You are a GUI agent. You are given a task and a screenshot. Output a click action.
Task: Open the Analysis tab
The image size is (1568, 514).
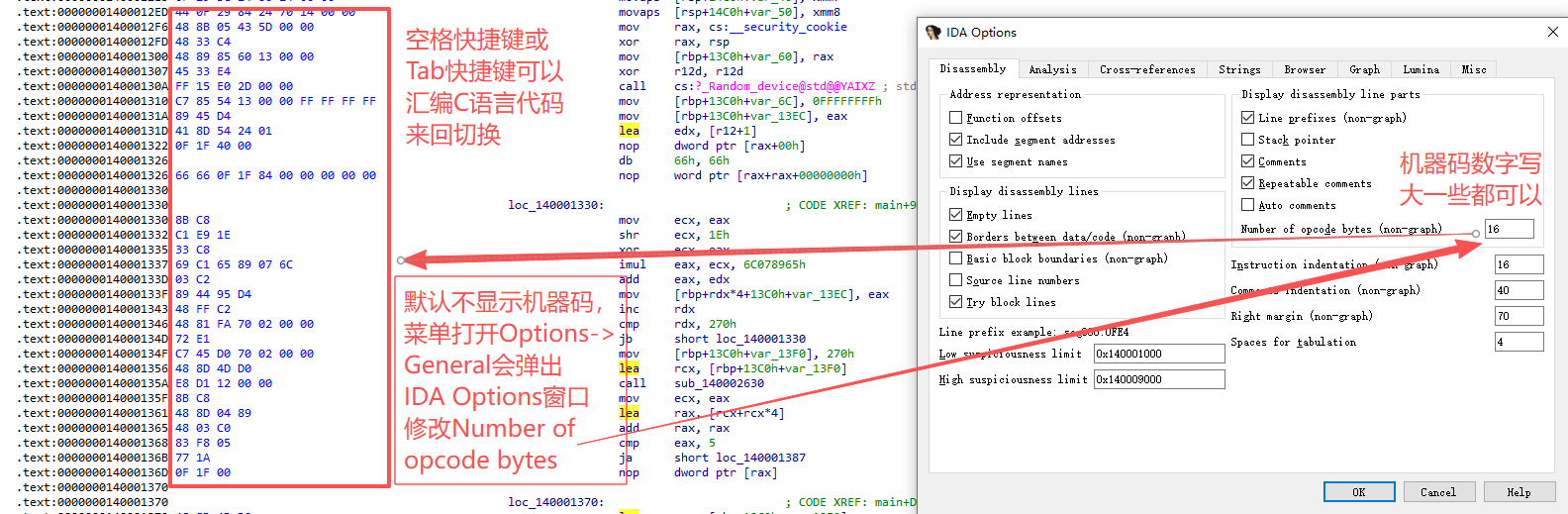(x=1052, y=69)
